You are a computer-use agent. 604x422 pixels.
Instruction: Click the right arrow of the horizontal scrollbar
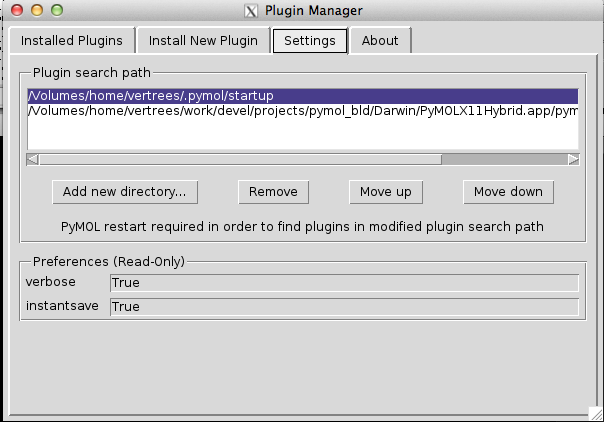click(573, 159)
